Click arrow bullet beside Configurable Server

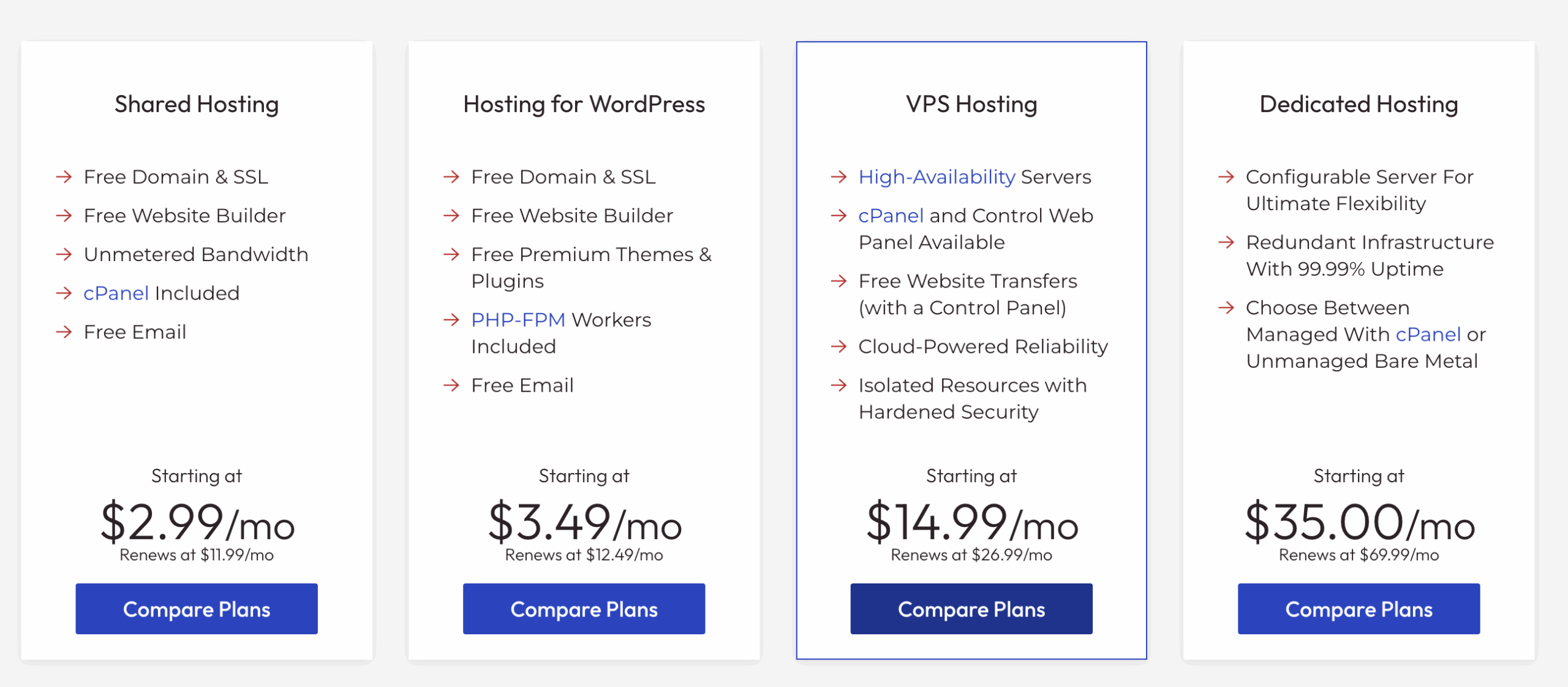(x=1226, y=177)
